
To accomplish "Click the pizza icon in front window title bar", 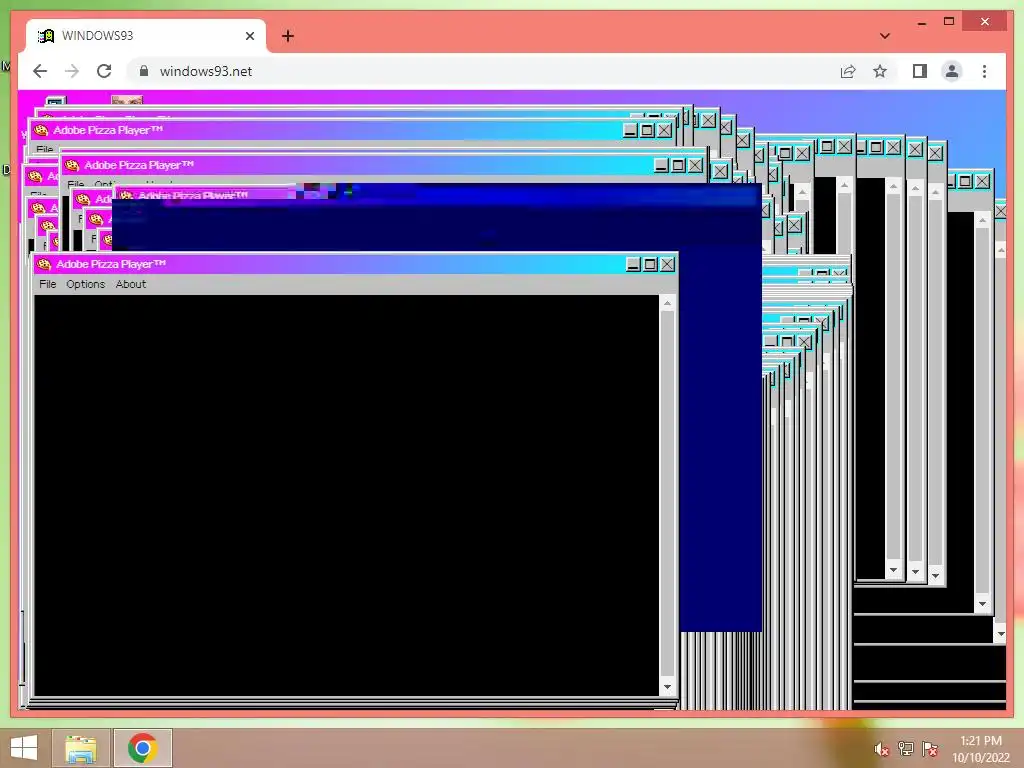I will pyautogui.click(x=44, y=264).
